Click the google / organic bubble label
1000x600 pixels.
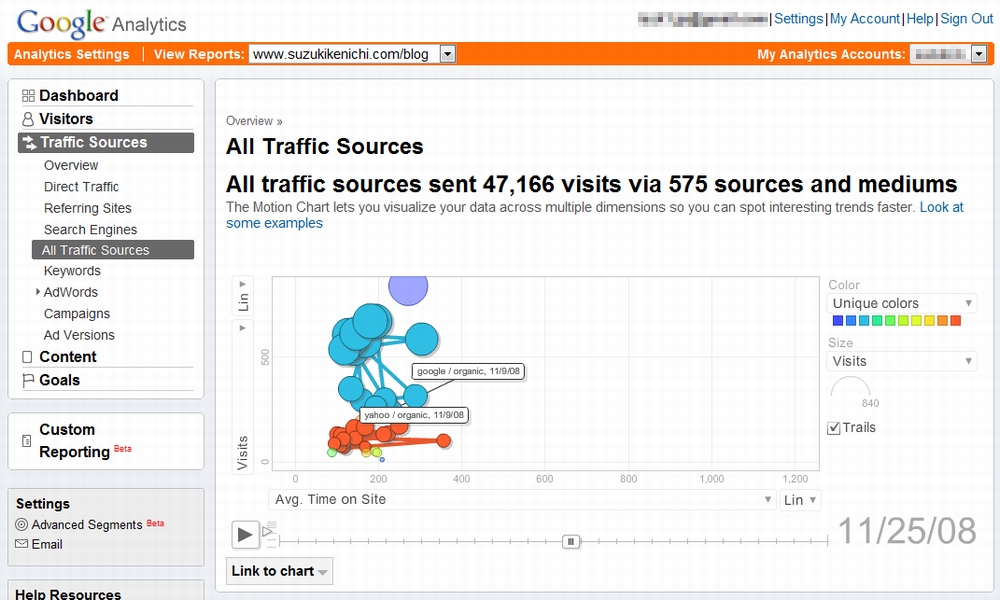(x=468, y=371)
